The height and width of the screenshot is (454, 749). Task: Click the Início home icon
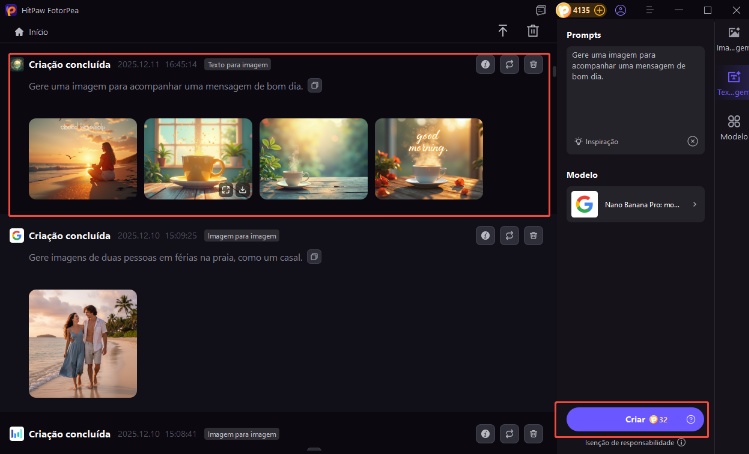[19, 32]
